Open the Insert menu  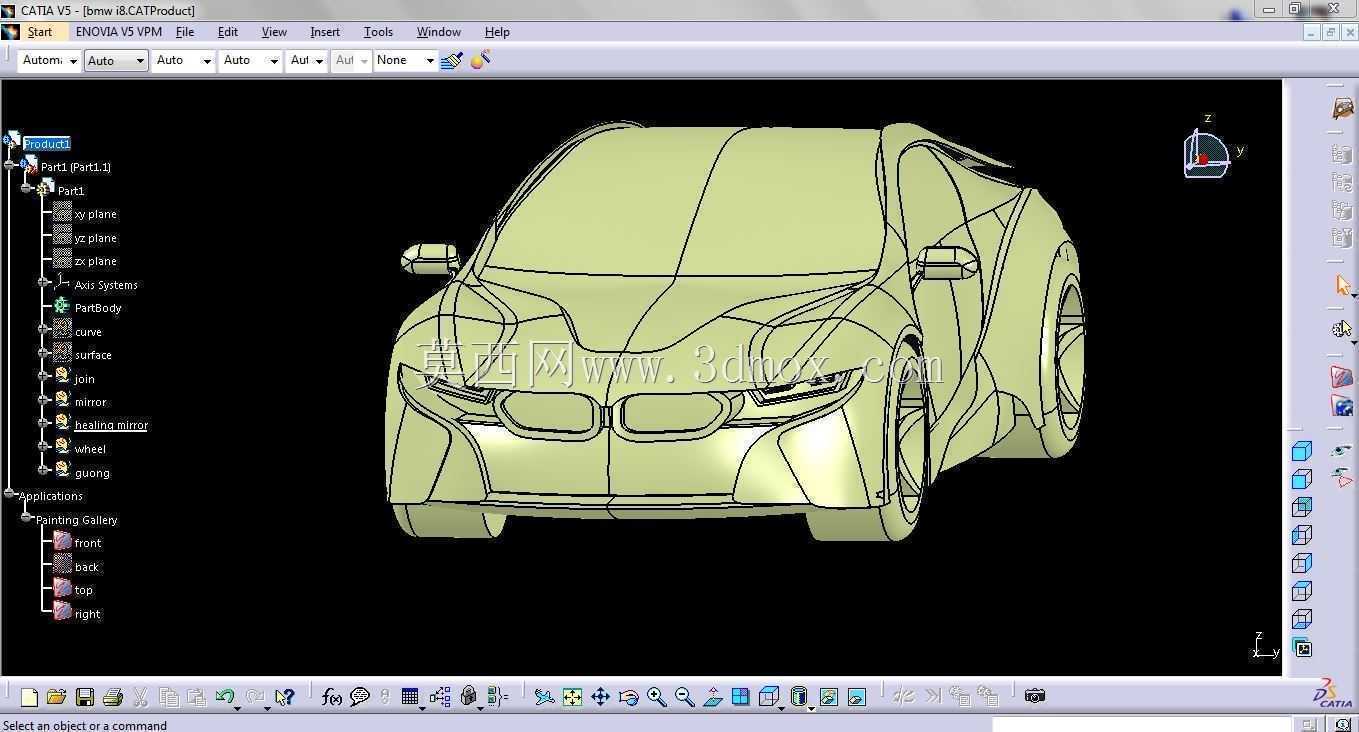pyautogui.click(x=325, y=32)
